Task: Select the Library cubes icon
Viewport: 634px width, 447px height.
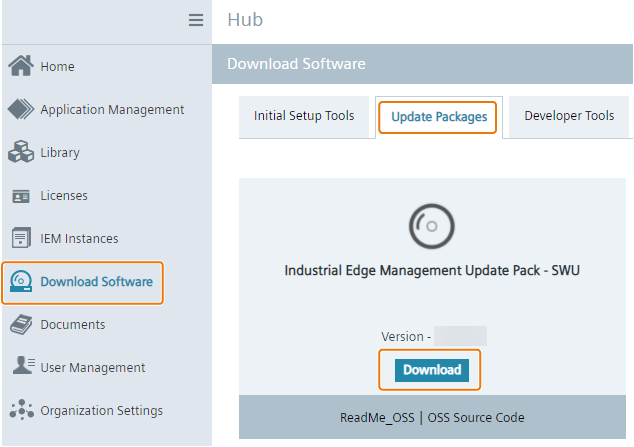Action: 21,153
